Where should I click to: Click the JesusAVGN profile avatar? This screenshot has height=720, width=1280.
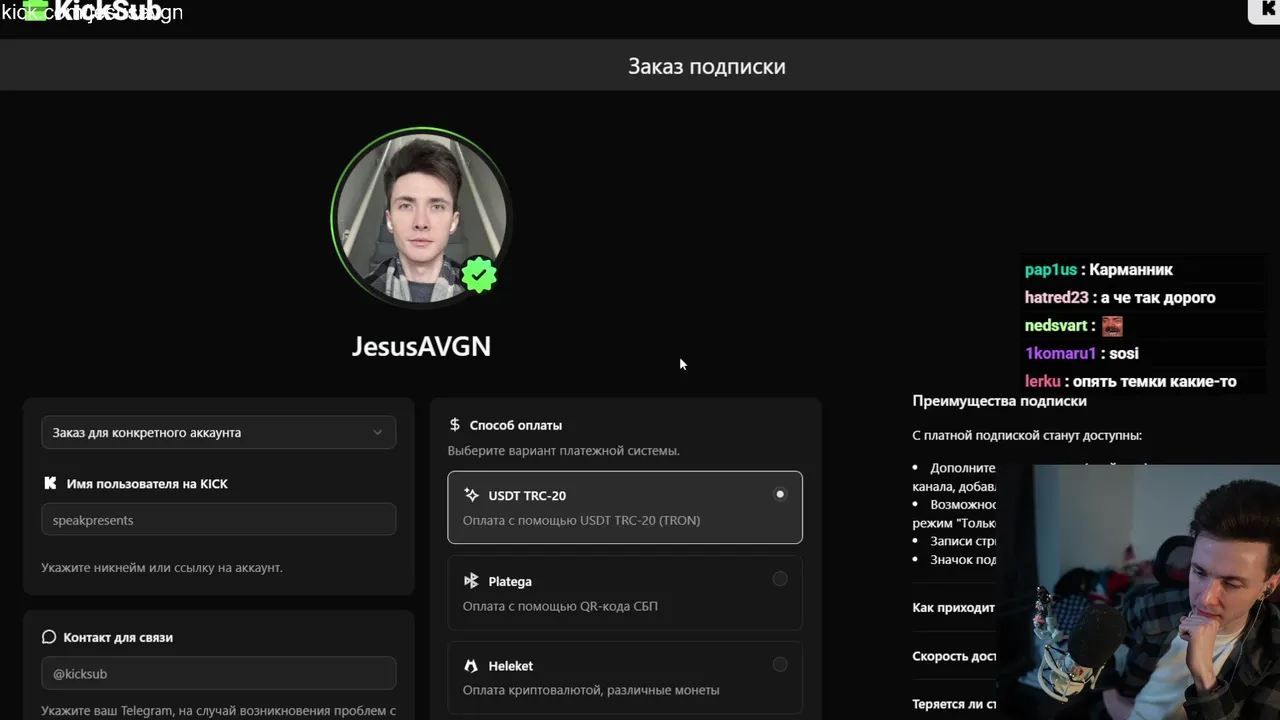pos(420,217)
